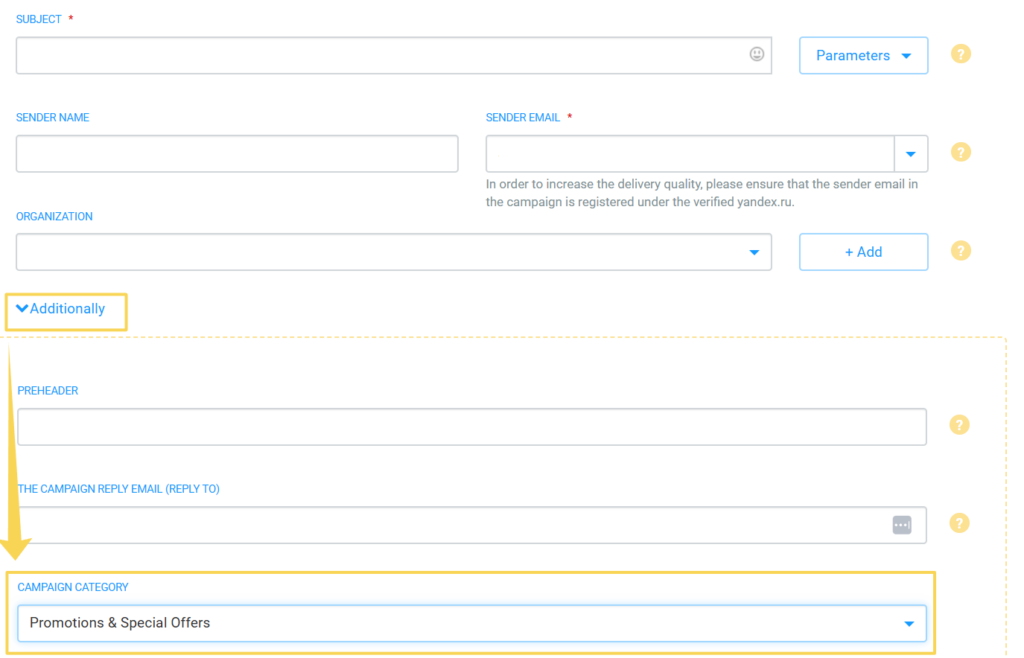
Task: Open the personalization icon in the Reply To field
Action: point(901,524)
